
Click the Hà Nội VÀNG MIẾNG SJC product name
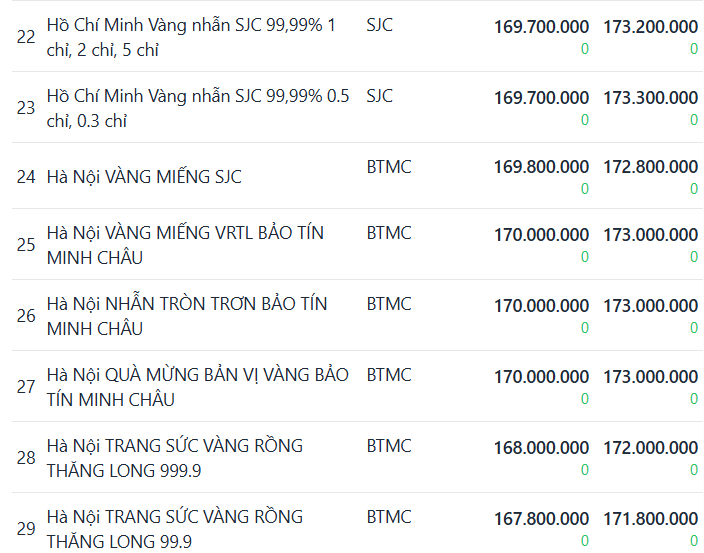pos(144,177)
